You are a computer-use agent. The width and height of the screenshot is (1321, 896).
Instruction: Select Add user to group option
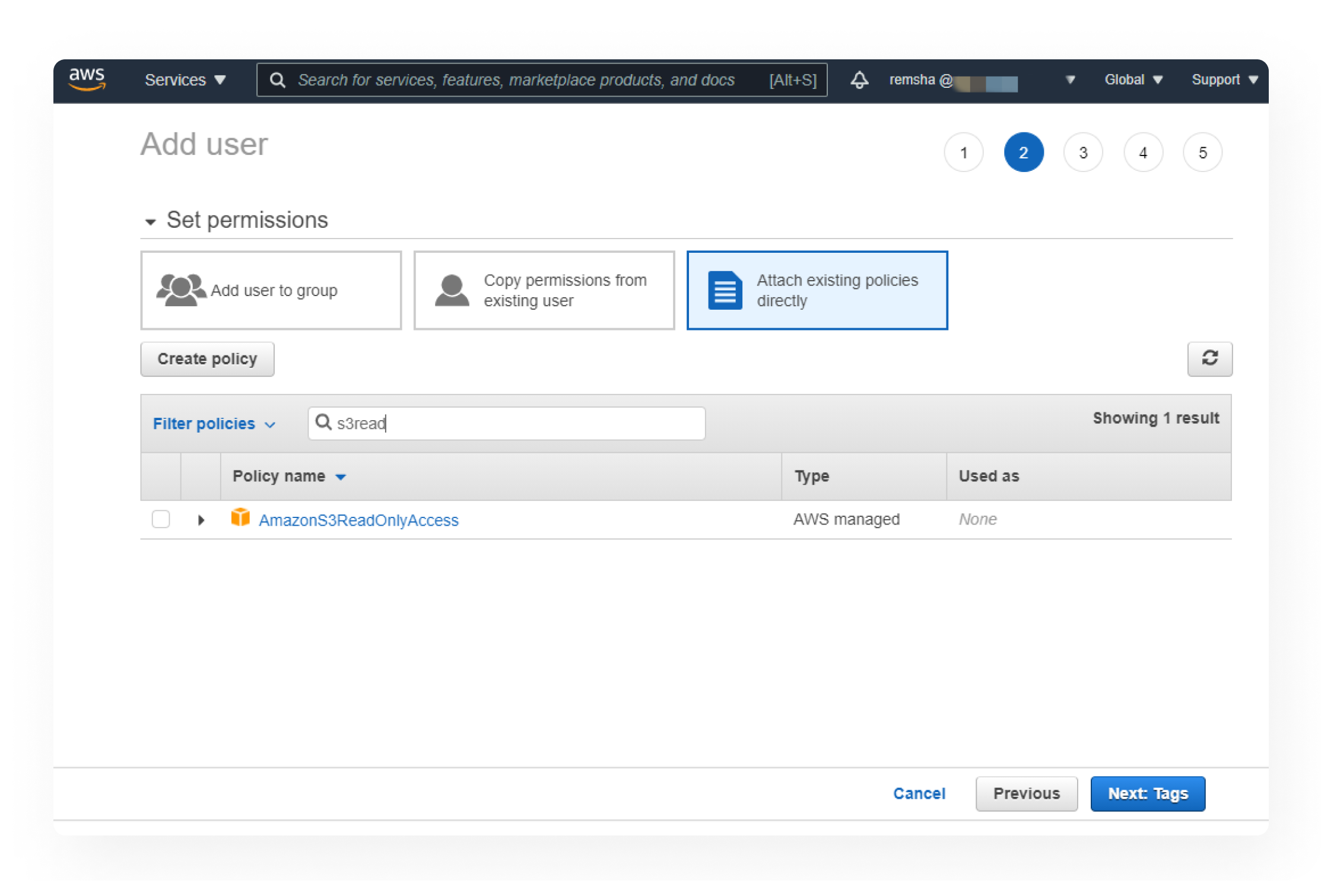[x=271, y=290]
